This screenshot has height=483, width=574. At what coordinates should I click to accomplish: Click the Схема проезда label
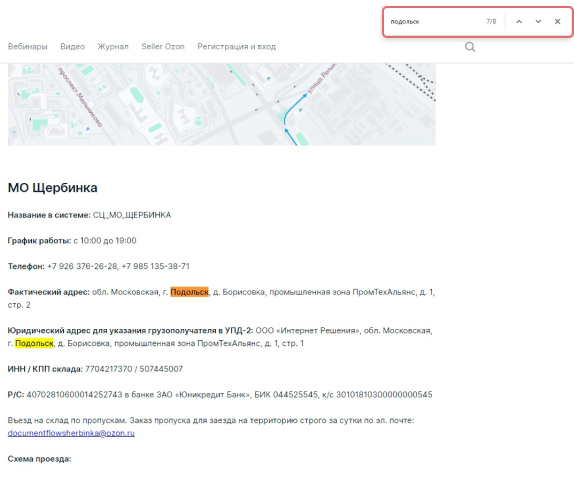pyautogui.click(x=40, y=459)
